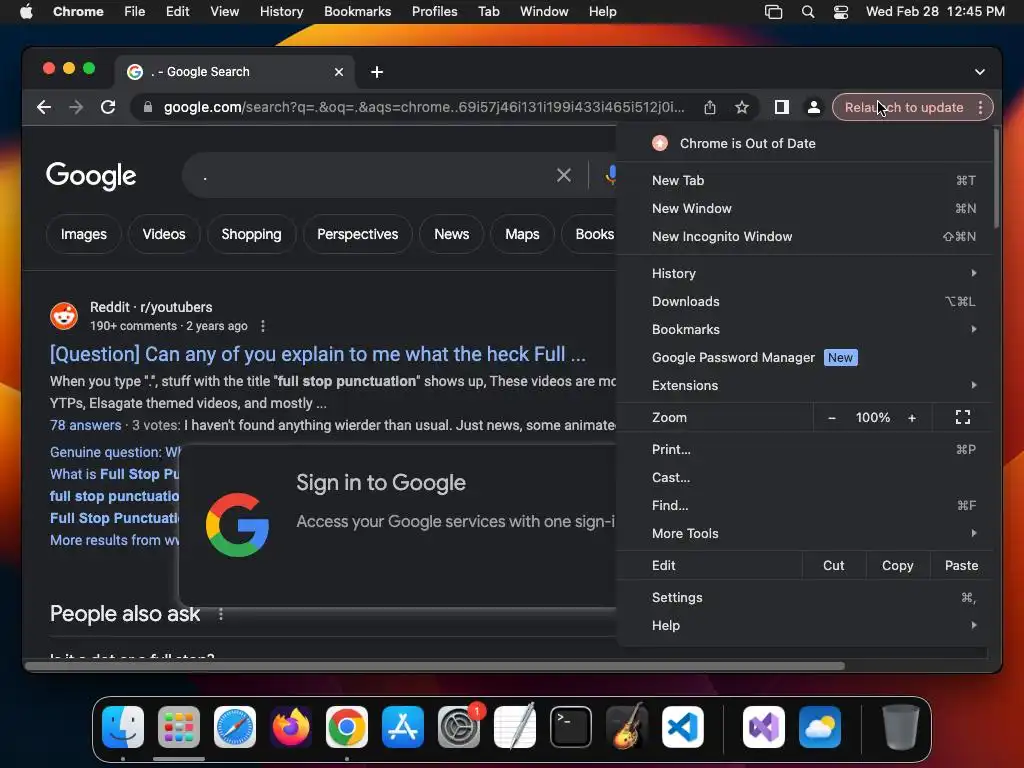Viewport: 1024px width, 768px height.
Task: Open Finder from the dock
Action: pos(123,727)
